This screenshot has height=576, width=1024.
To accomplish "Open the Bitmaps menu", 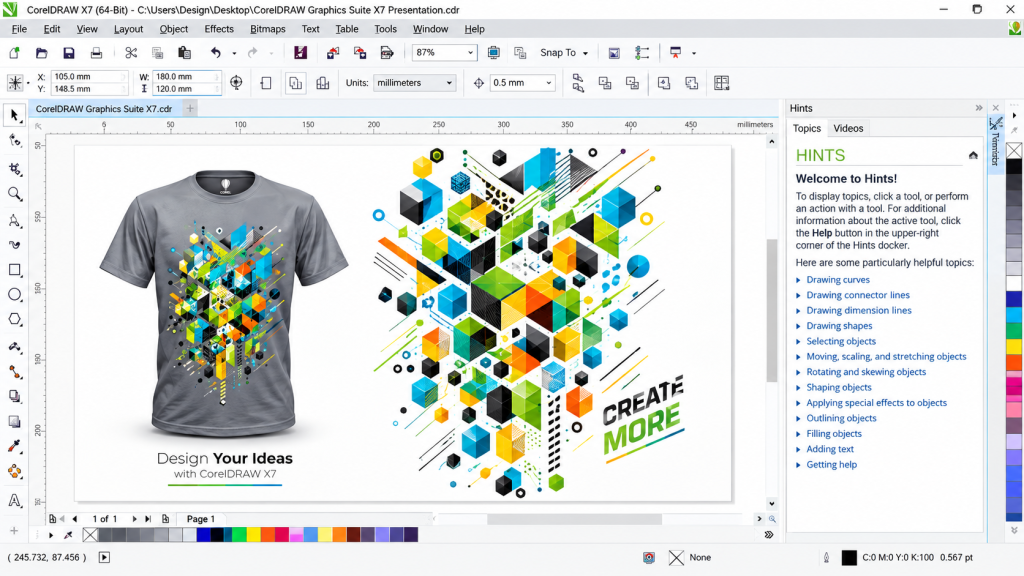I will click(x=268, y=29).
